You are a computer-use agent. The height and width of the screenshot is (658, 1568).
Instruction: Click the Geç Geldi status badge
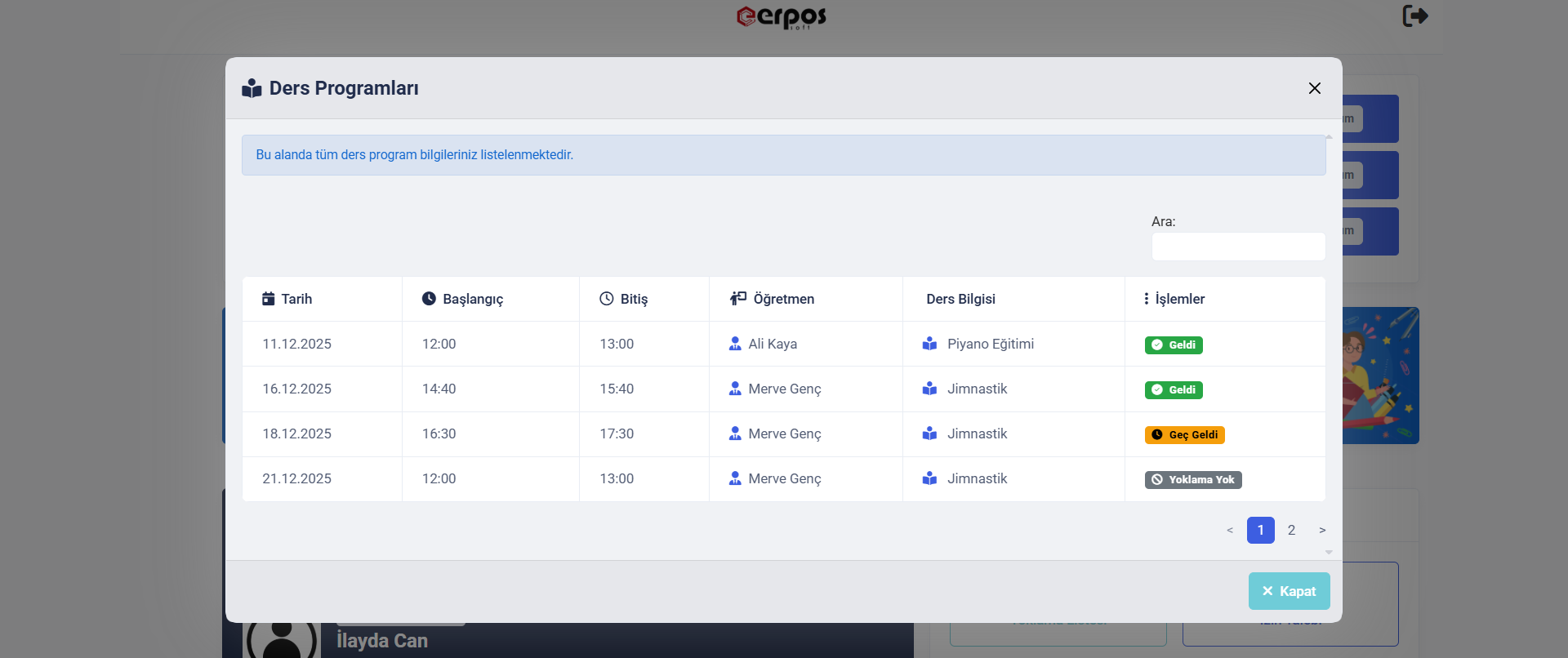pos(1184,435)
